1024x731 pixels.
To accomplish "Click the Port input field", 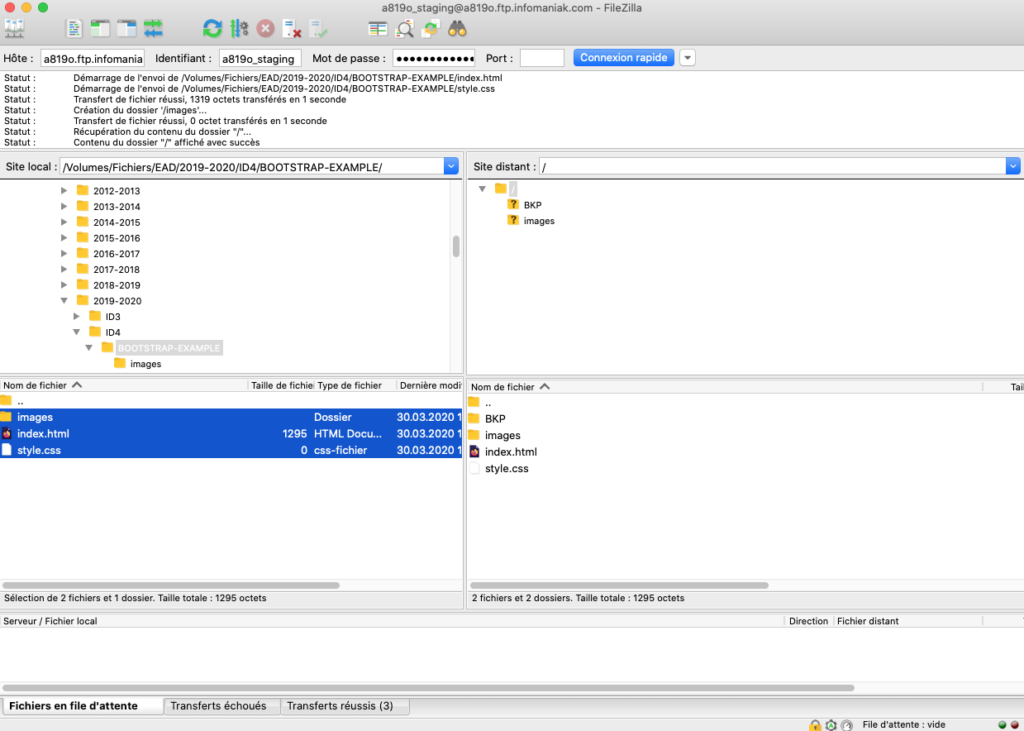I will 541,58.
